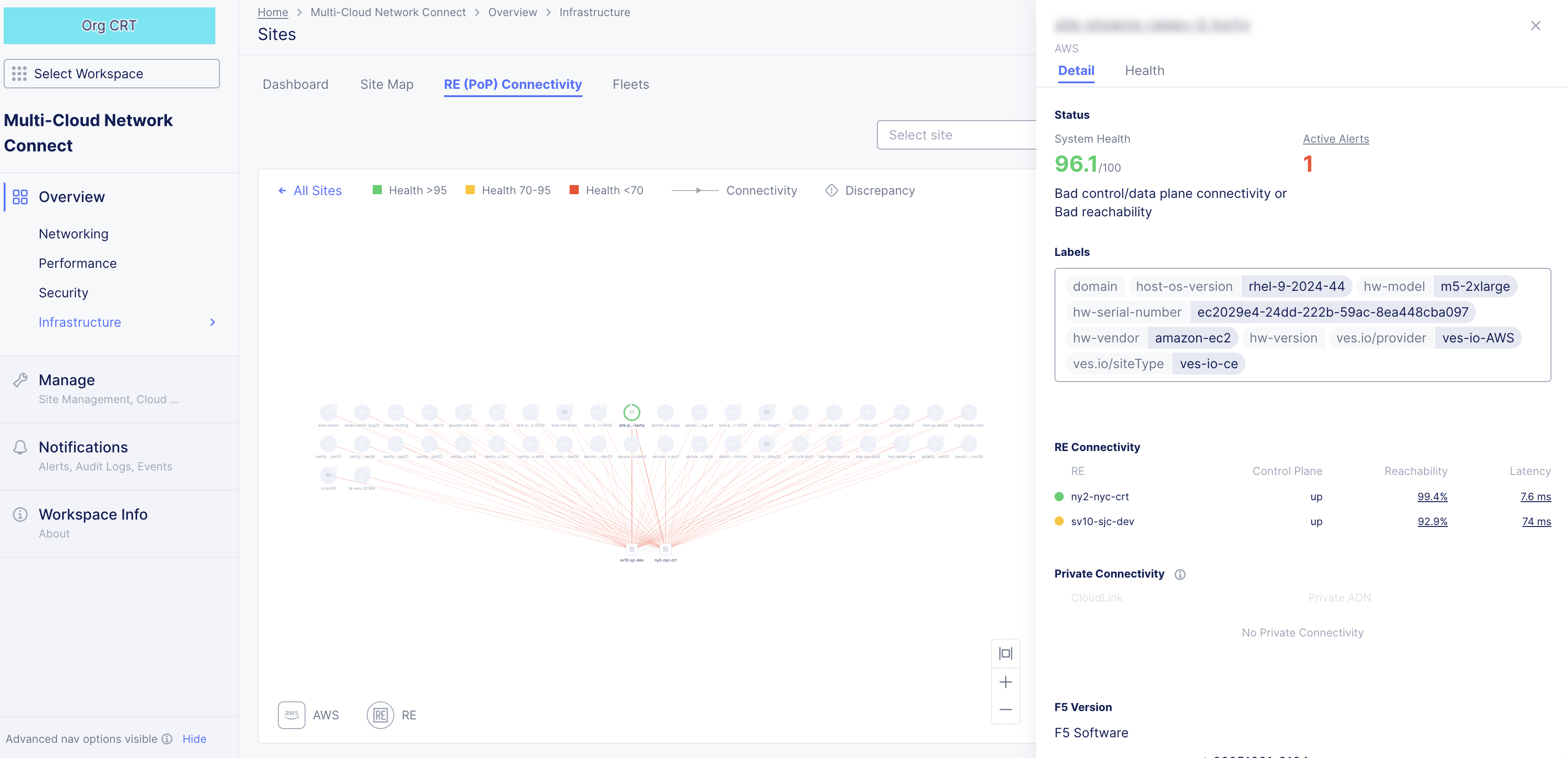Click the AWS legend icon
Screen dimensions: 1568x758
[292, 715]
